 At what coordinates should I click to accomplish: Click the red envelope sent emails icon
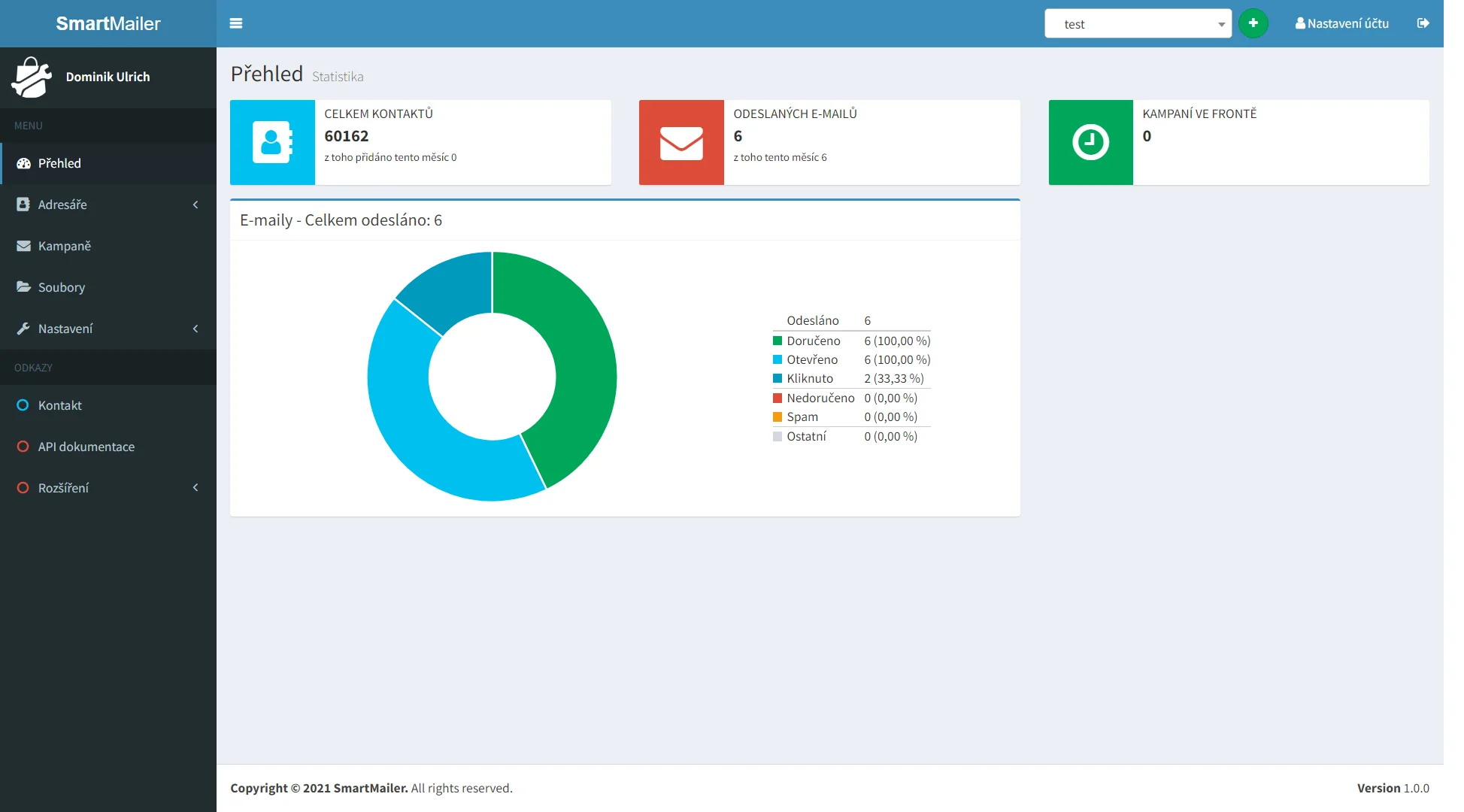[681, 142]
